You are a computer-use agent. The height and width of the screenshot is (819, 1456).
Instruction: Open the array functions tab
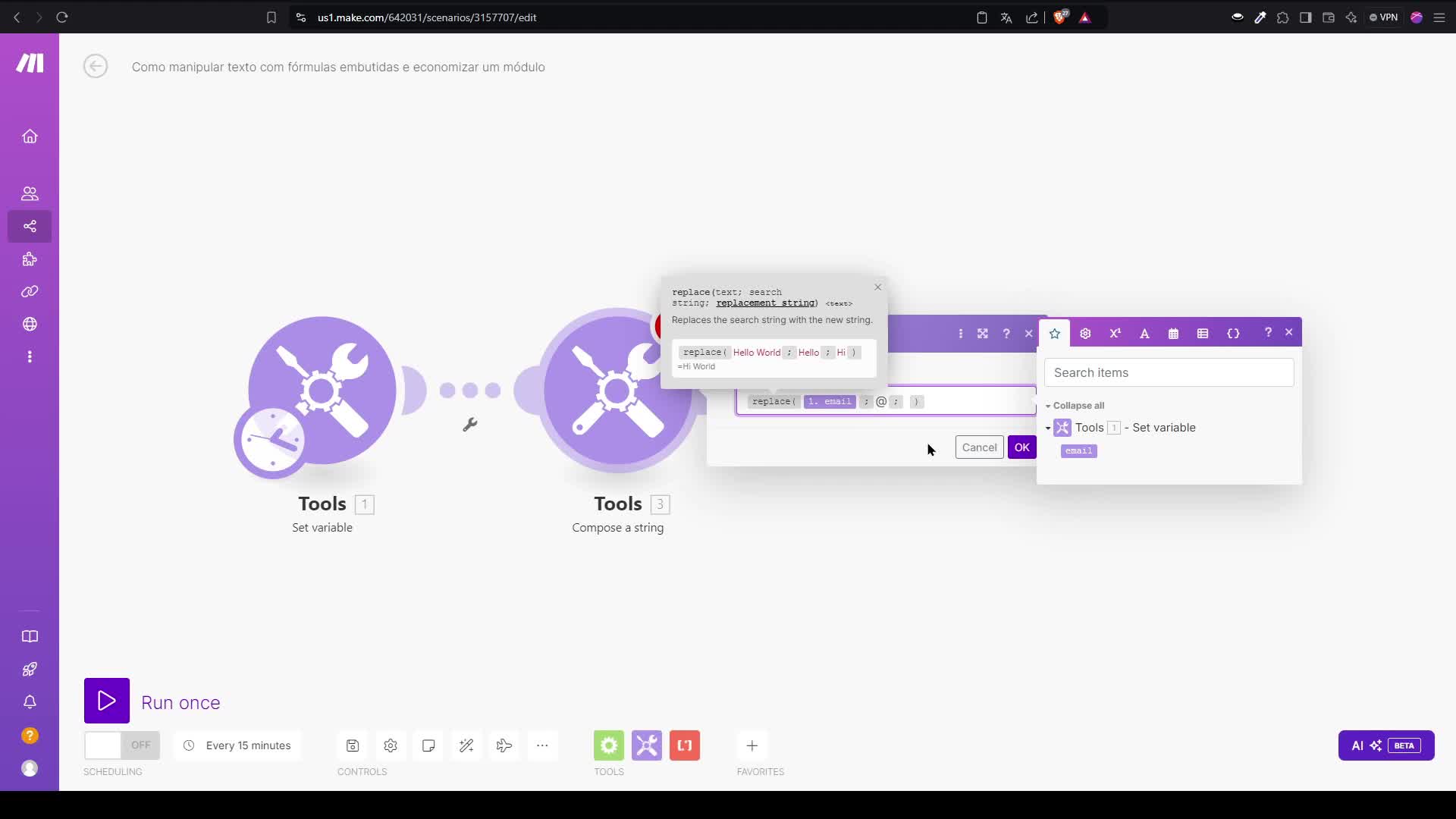[x=1203, y=334]
